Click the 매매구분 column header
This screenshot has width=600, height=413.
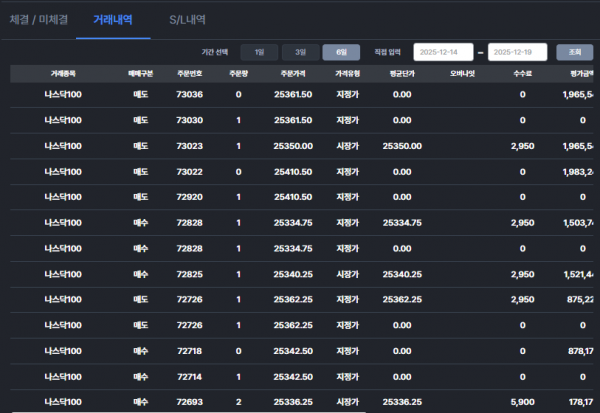tap(140, 73)
